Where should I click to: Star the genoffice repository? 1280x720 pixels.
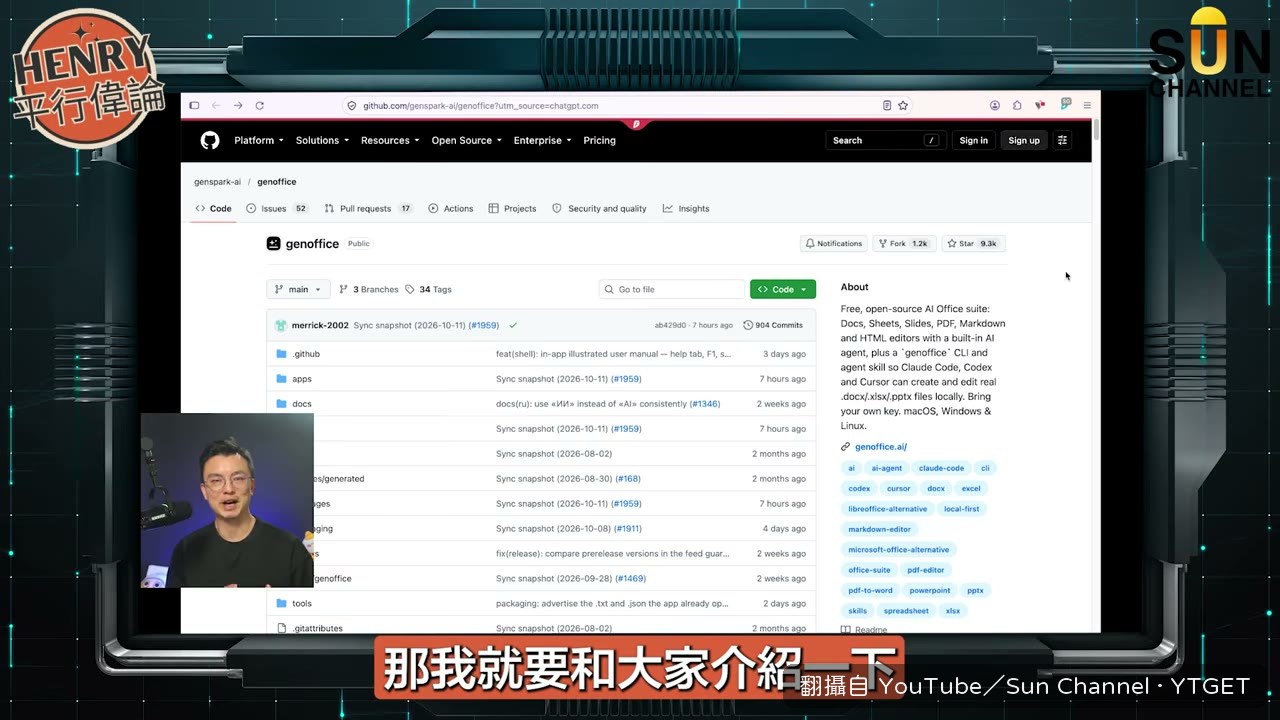pyautogui.click(x=974, y=243)
